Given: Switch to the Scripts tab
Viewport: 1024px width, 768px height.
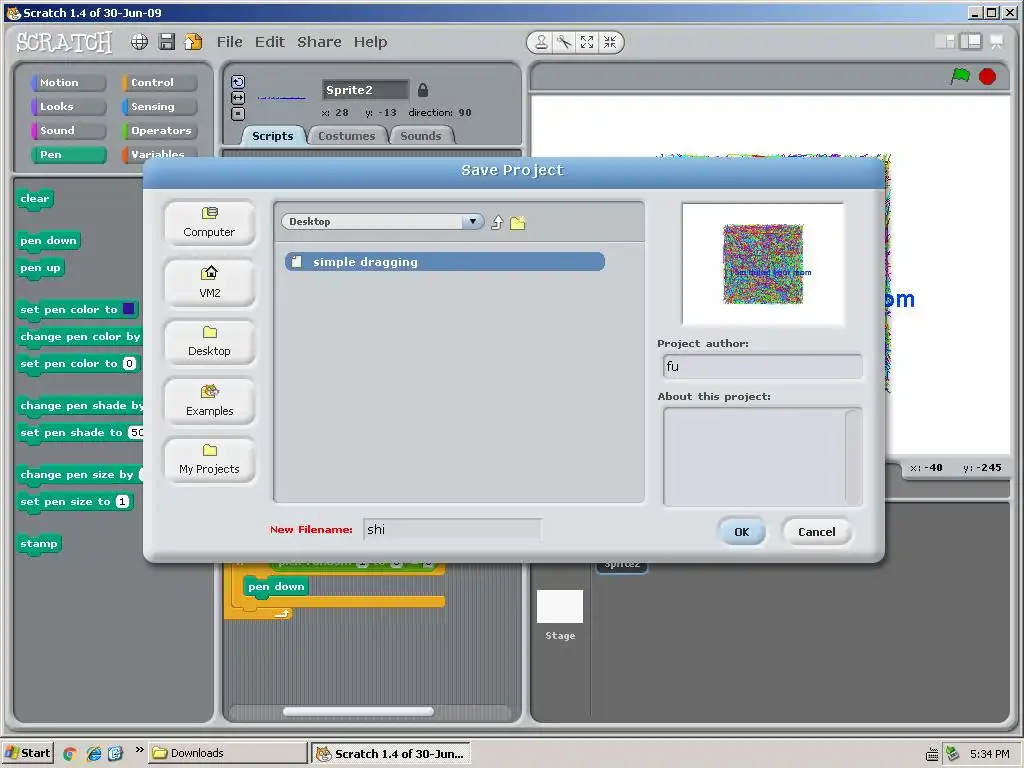Looking at the screenshot, I should [x=273, y=136].
